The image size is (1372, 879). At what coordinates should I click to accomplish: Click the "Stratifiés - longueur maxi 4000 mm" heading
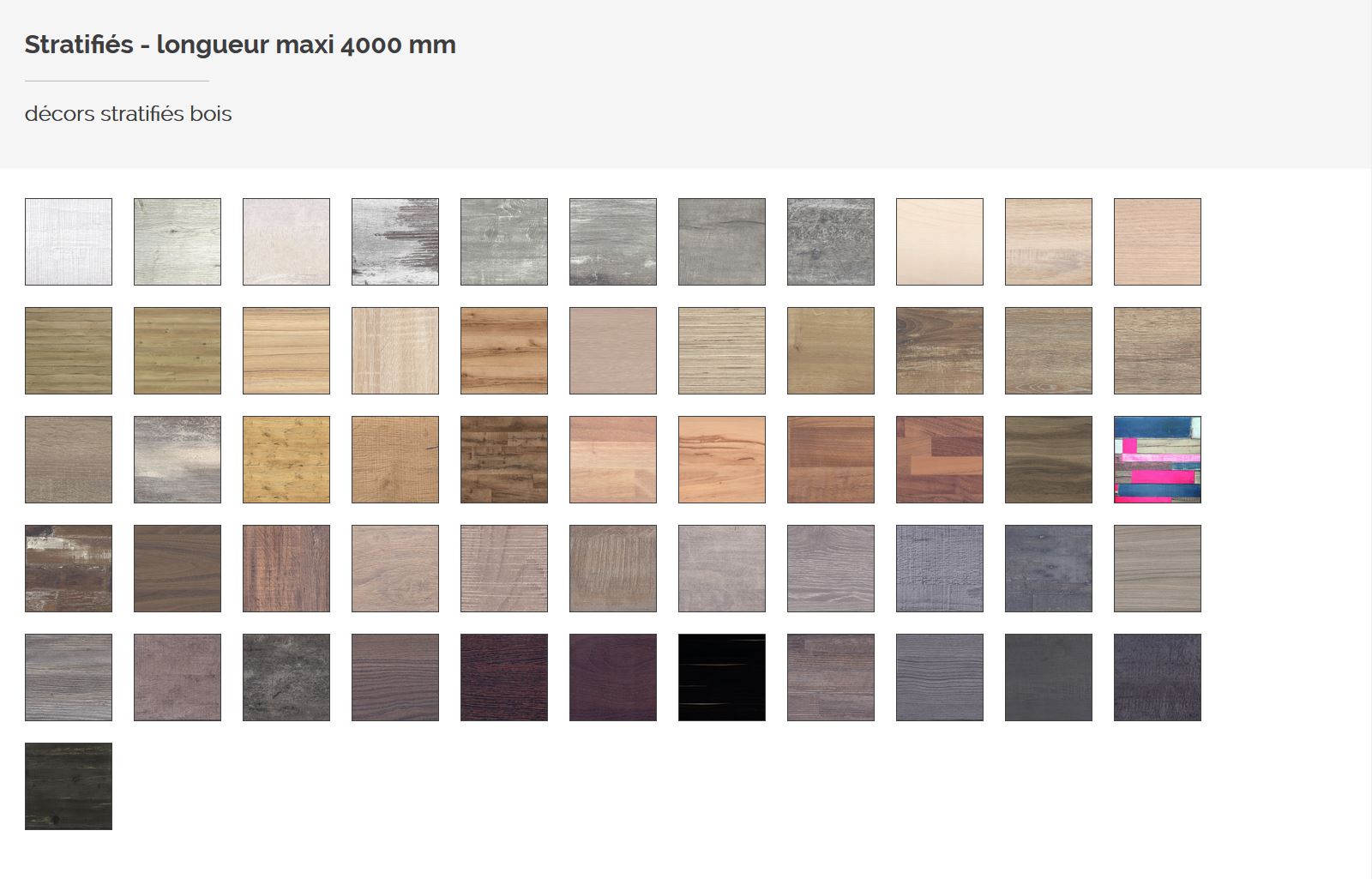pyautogui.click(x=240, y=45)
